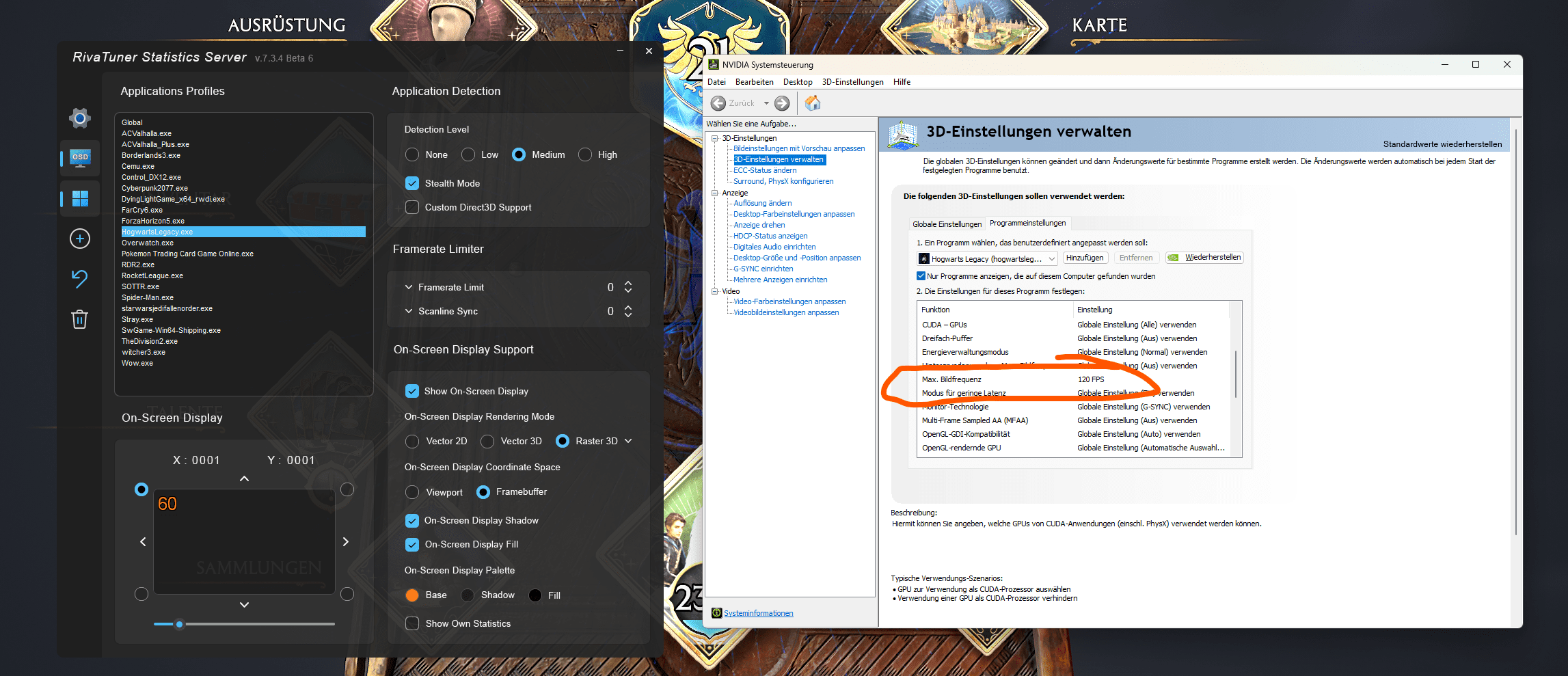Viewport: 1568px width, 676px height.
Task: Click the forward arrow in NVIDIA toolbar
Action: click(782, 103)
